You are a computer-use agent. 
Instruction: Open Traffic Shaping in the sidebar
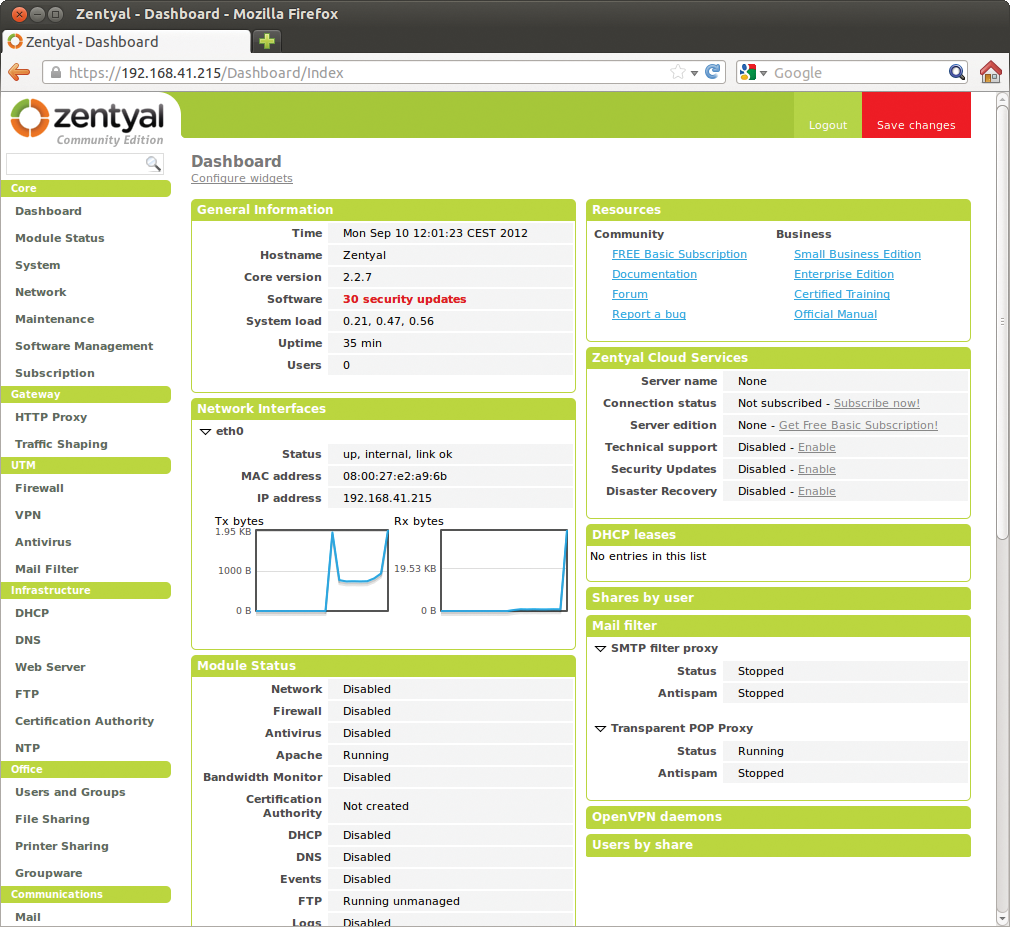point(61,444)
